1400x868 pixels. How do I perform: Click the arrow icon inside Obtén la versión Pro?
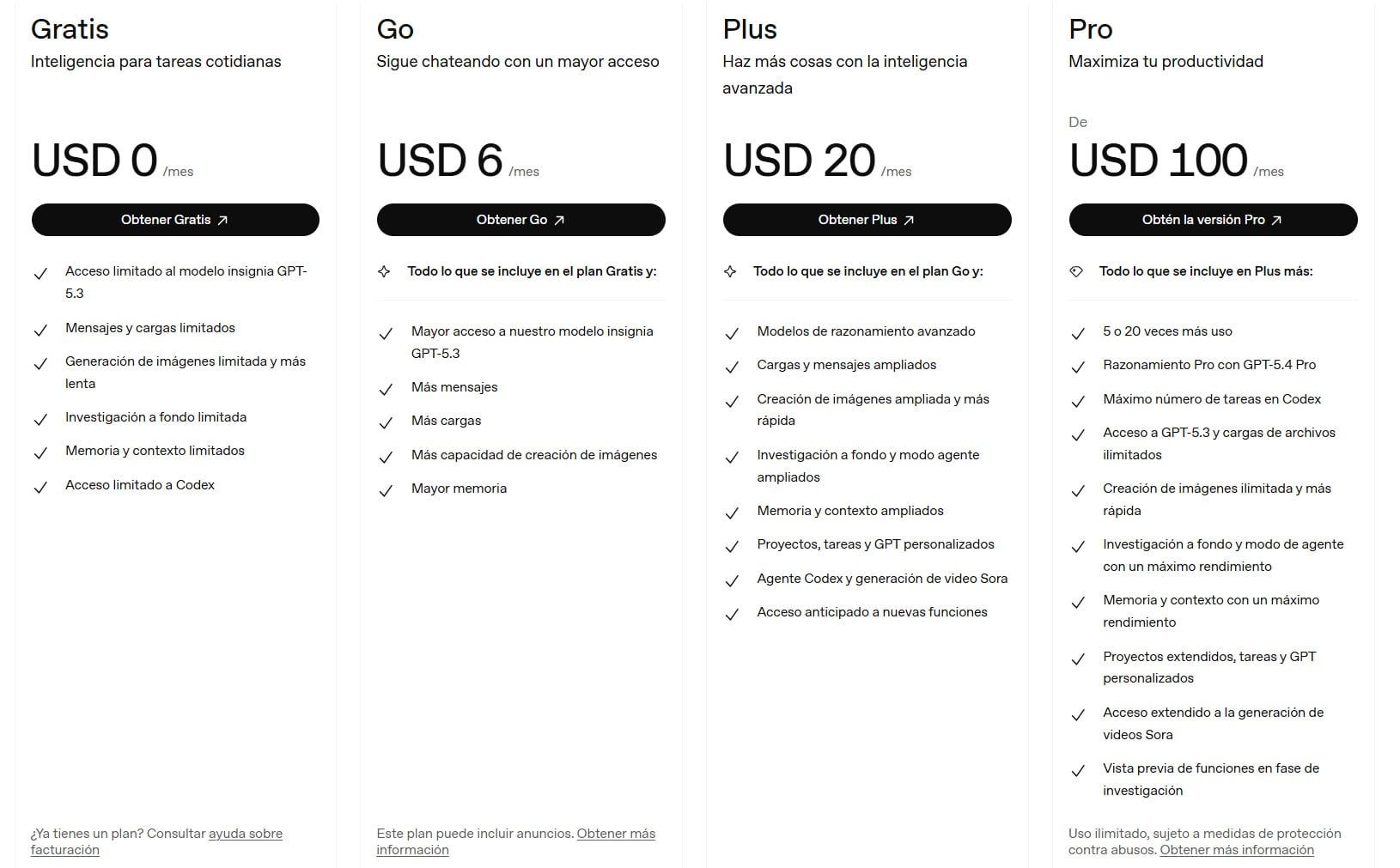pyautogui.click(x=1277, y=220)
